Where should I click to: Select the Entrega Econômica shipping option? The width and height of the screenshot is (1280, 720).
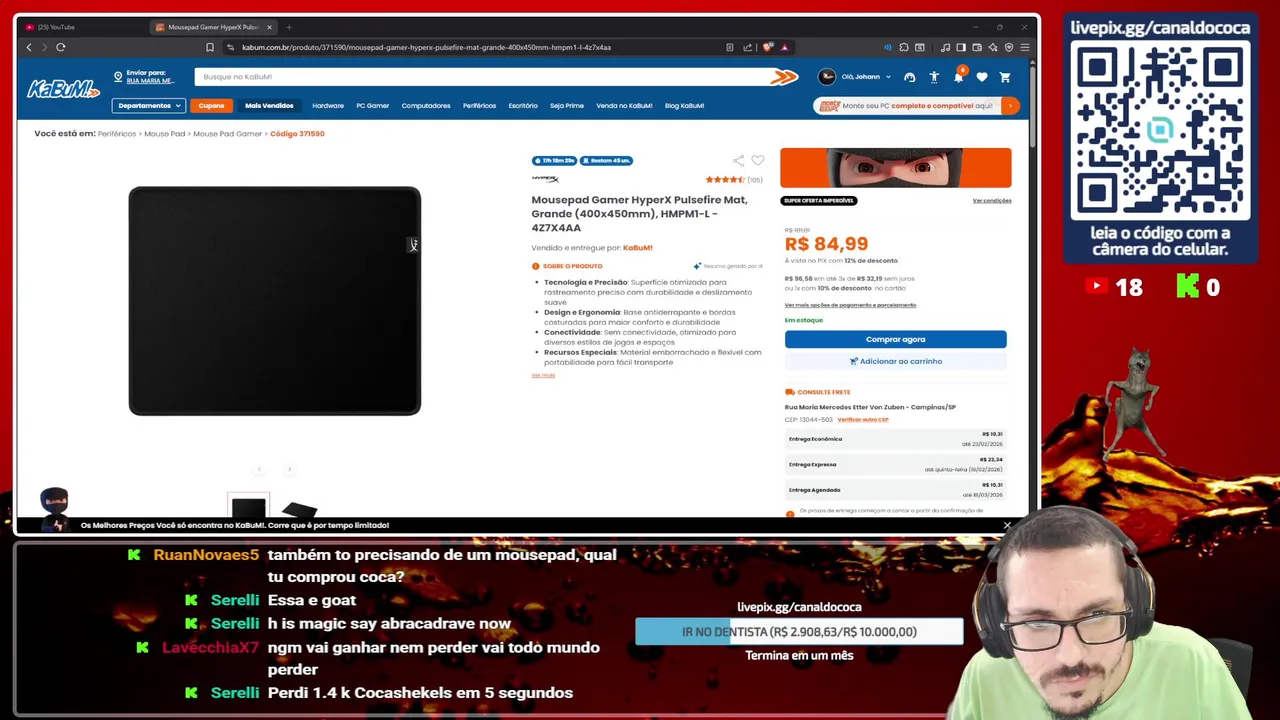click(896, 439)
